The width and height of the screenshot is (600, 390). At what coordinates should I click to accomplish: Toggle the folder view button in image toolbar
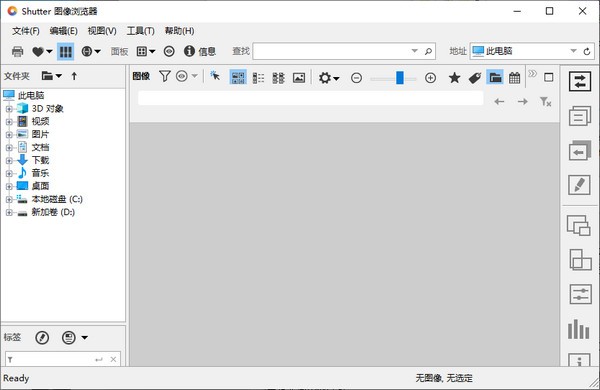point(495,78)
